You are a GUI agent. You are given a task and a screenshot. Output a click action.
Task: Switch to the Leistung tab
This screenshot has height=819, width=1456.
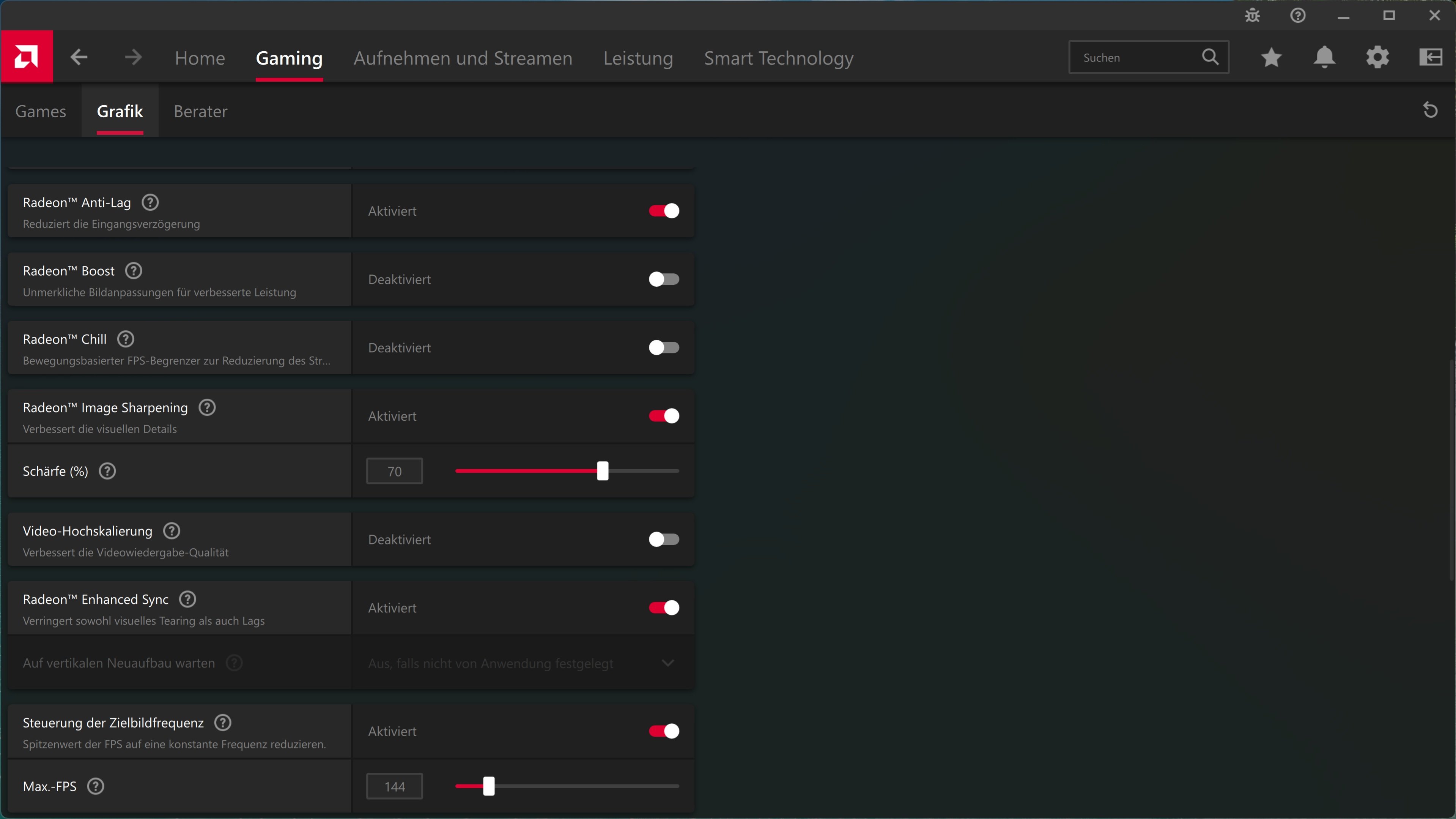pos(638,58)
